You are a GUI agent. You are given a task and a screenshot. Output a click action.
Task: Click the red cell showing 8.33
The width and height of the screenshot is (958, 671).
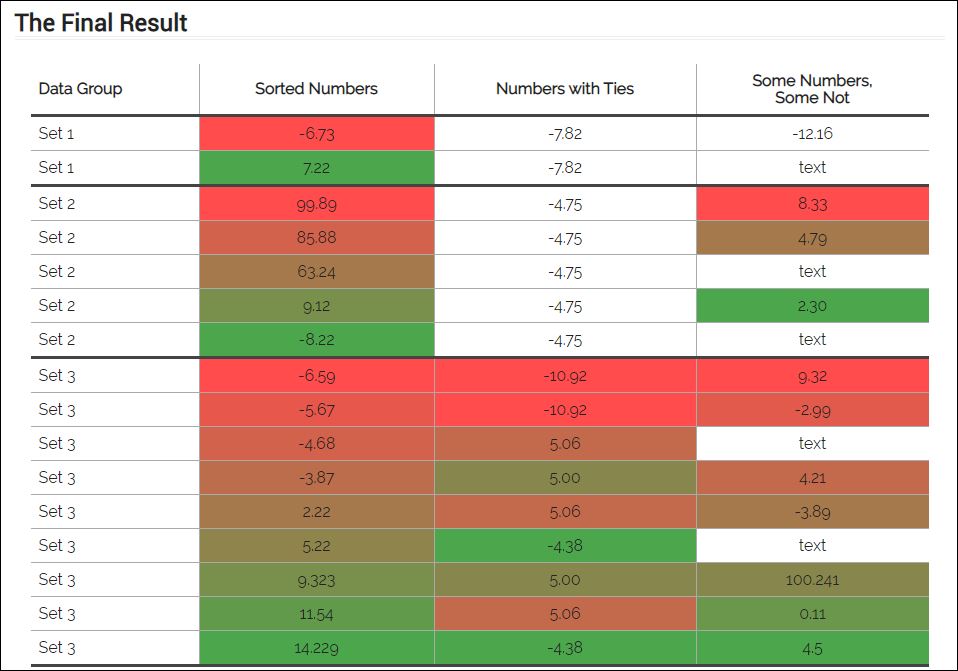click(x=812, y=204)
